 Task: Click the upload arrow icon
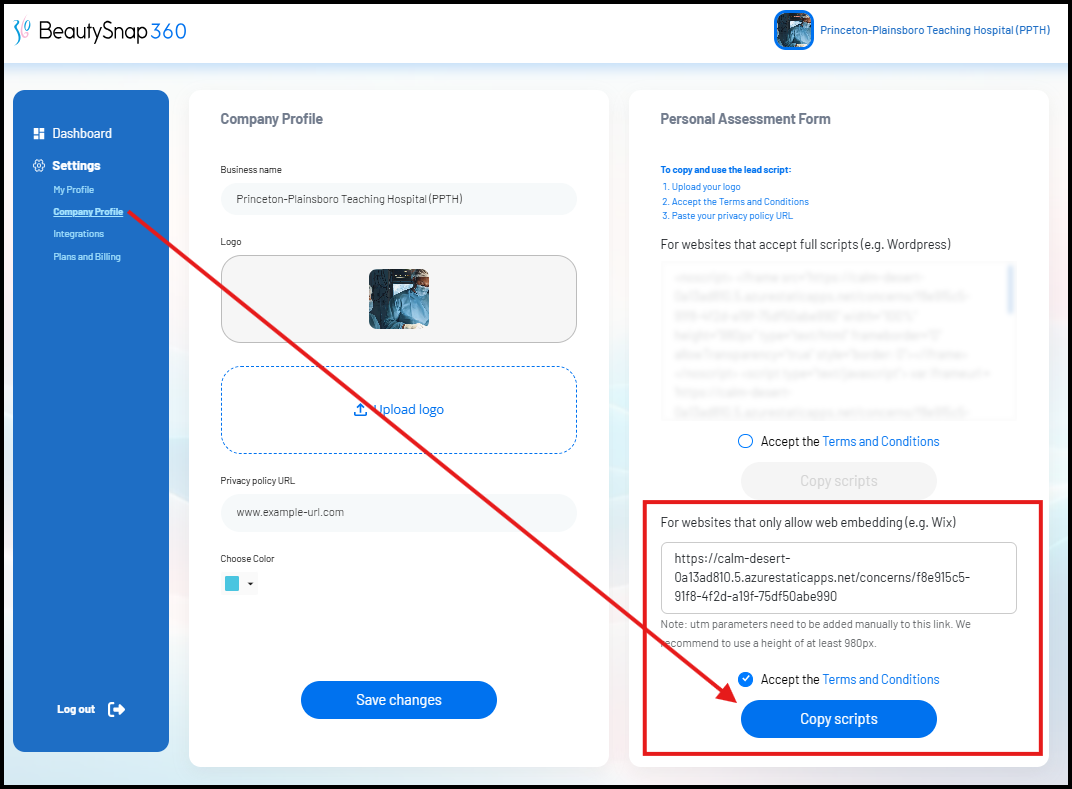coord(360,410)
